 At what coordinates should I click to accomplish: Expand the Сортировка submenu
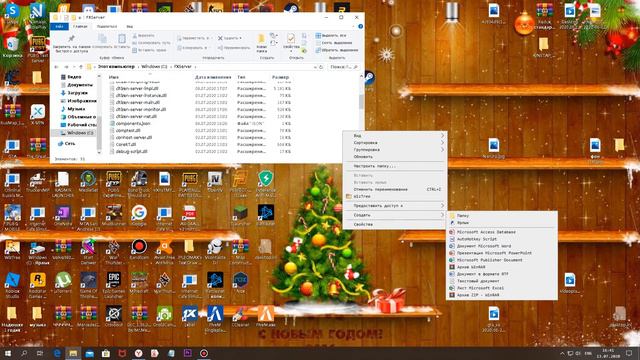click(x=394, y=143)
